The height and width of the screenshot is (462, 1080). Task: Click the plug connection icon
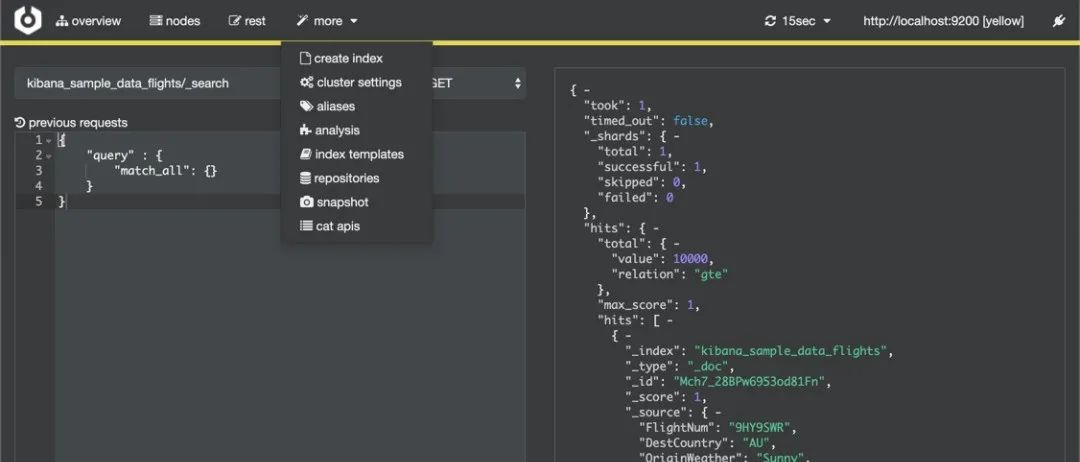click(1059, 21)
